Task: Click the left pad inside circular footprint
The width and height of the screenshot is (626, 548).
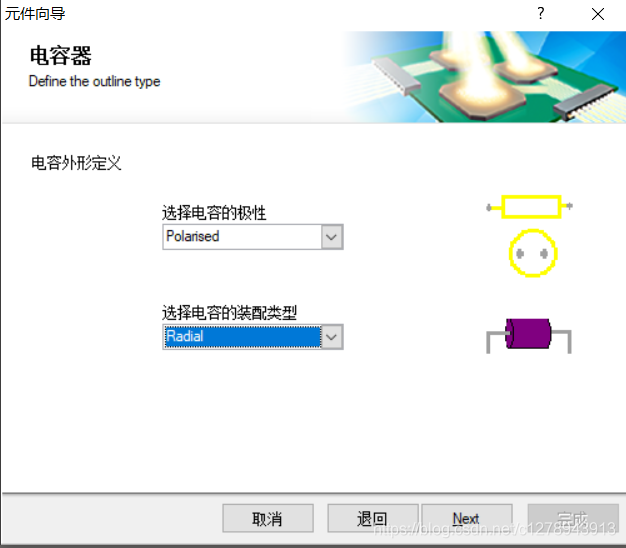Action: pyautogui.click(x=520, y=253)
